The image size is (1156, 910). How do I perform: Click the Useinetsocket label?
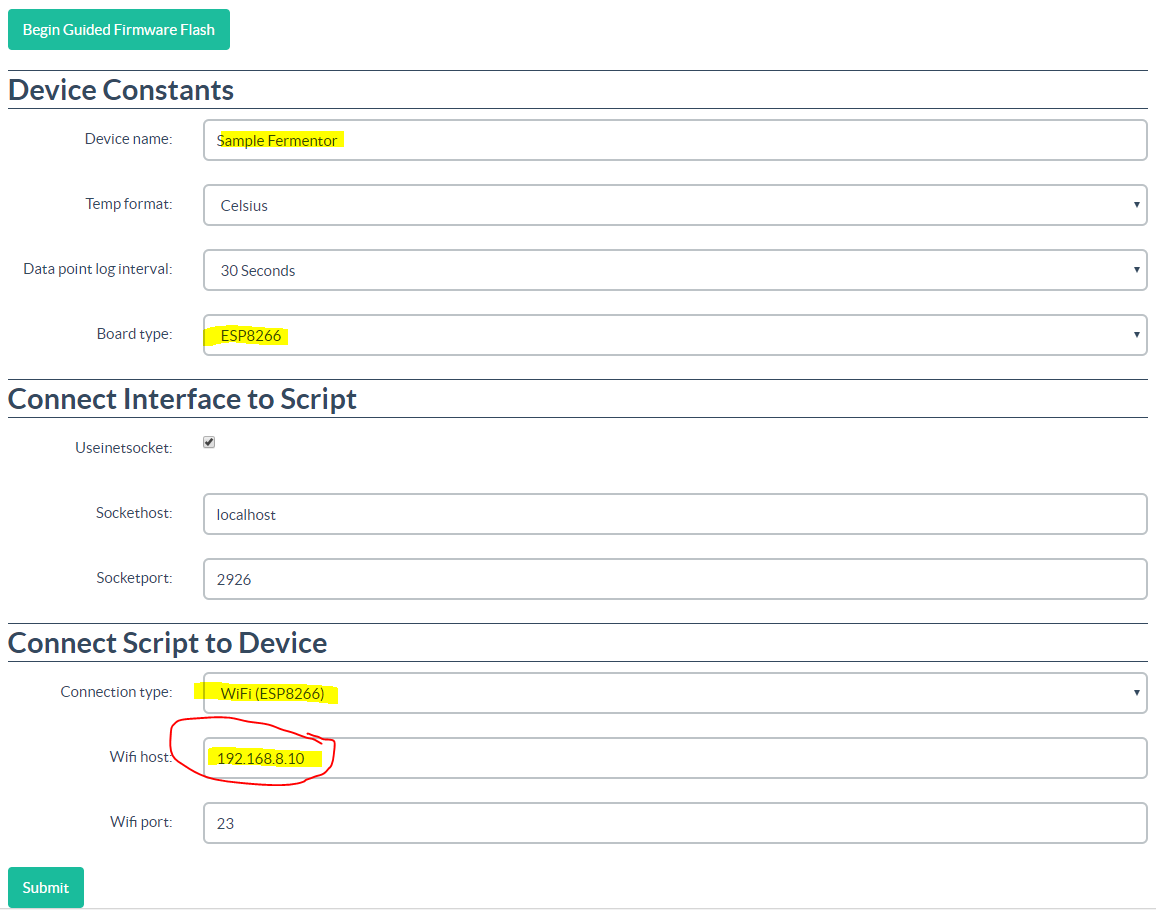124,448
